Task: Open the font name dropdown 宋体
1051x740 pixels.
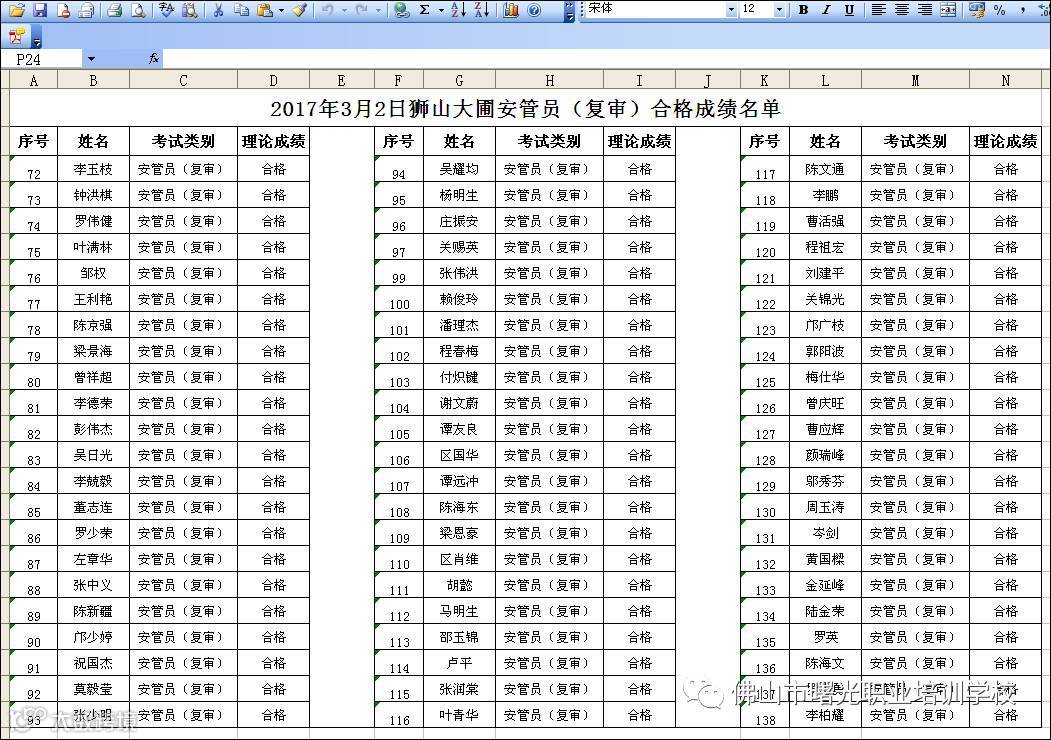Action: tap(731, 10)
